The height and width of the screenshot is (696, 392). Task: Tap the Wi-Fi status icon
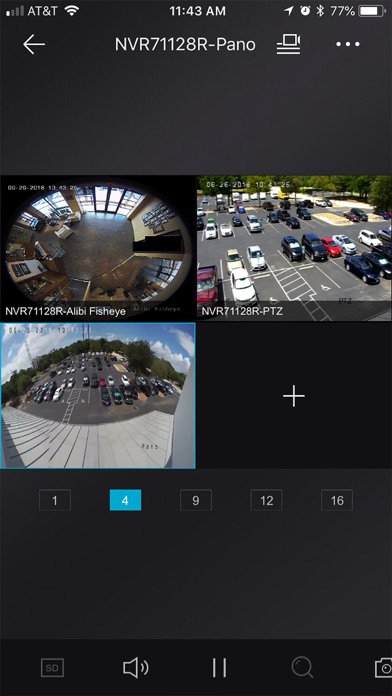click(x=71, y=11)
